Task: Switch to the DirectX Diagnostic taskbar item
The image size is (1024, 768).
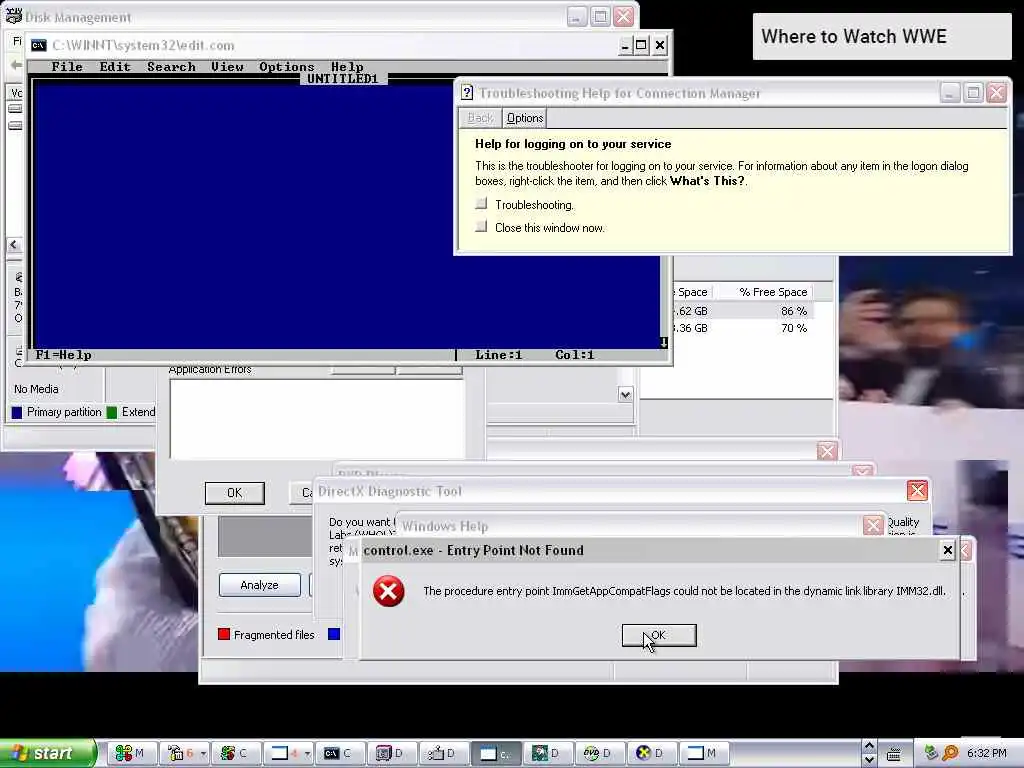Action: point(650,753)
